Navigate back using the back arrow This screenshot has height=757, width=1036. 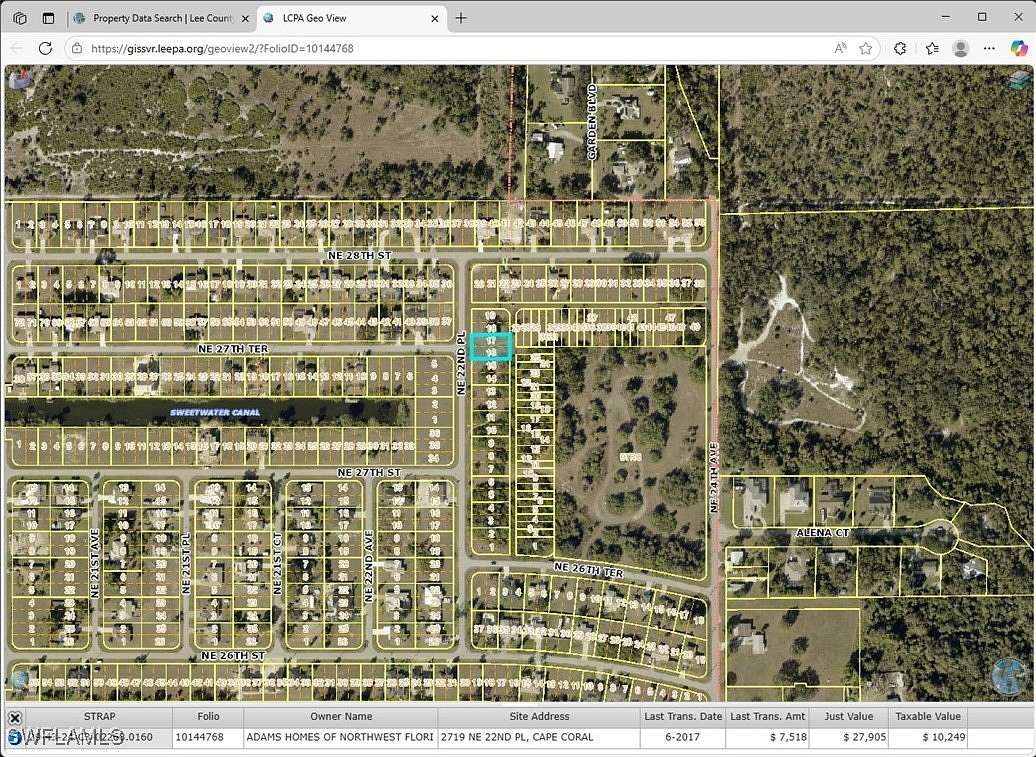click(18, 48)
